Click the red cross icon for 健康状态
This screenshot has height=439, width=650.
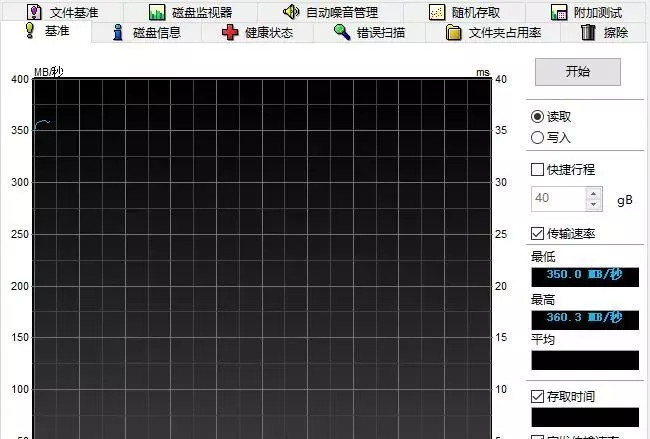tap(230, 32)
